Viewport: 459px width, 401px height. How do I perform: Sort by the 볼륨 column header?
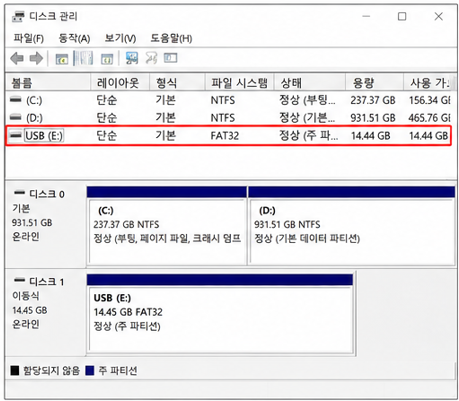coord(48,83)
